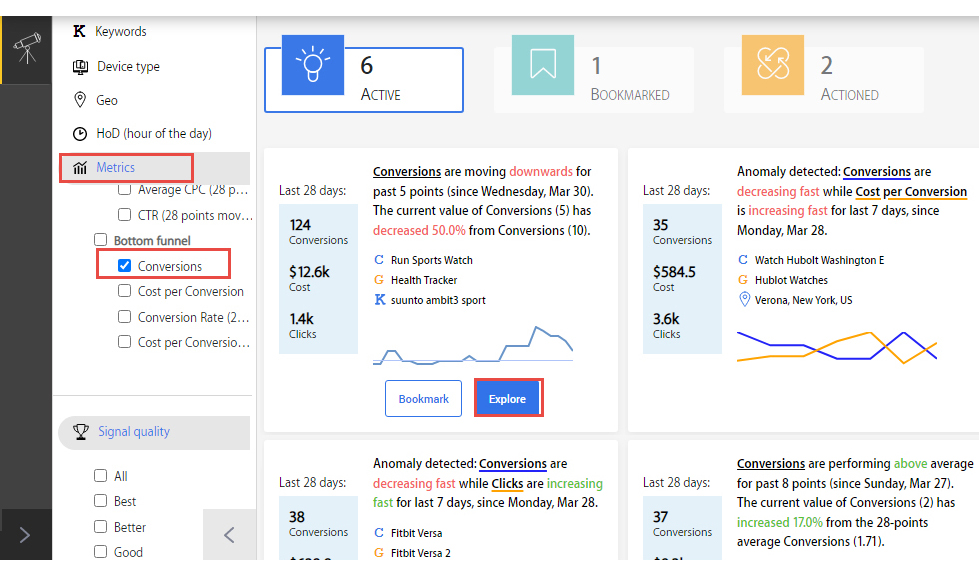This screenshot has height=576, width=979.
Task: Check the Bottom funnel checkbox
Action: pos(101,240)
